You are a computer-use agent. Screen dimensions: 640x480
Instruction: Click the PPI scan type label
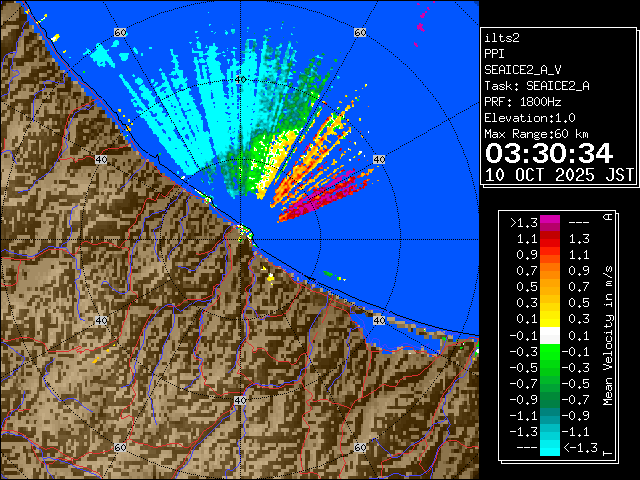tap(495, 53)
